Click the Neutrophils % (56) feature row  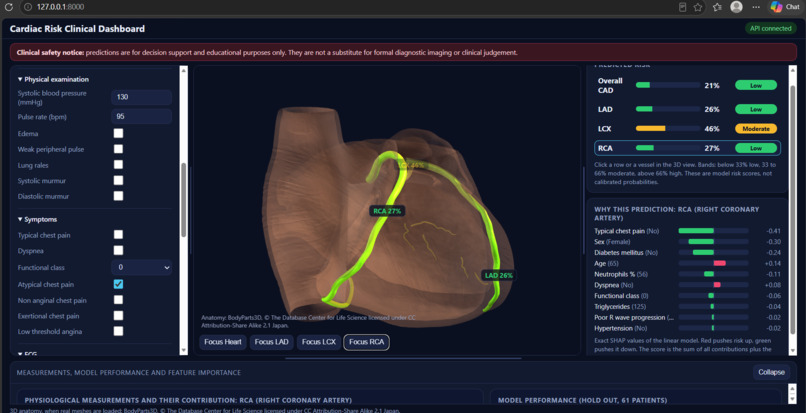coord(687,274)
